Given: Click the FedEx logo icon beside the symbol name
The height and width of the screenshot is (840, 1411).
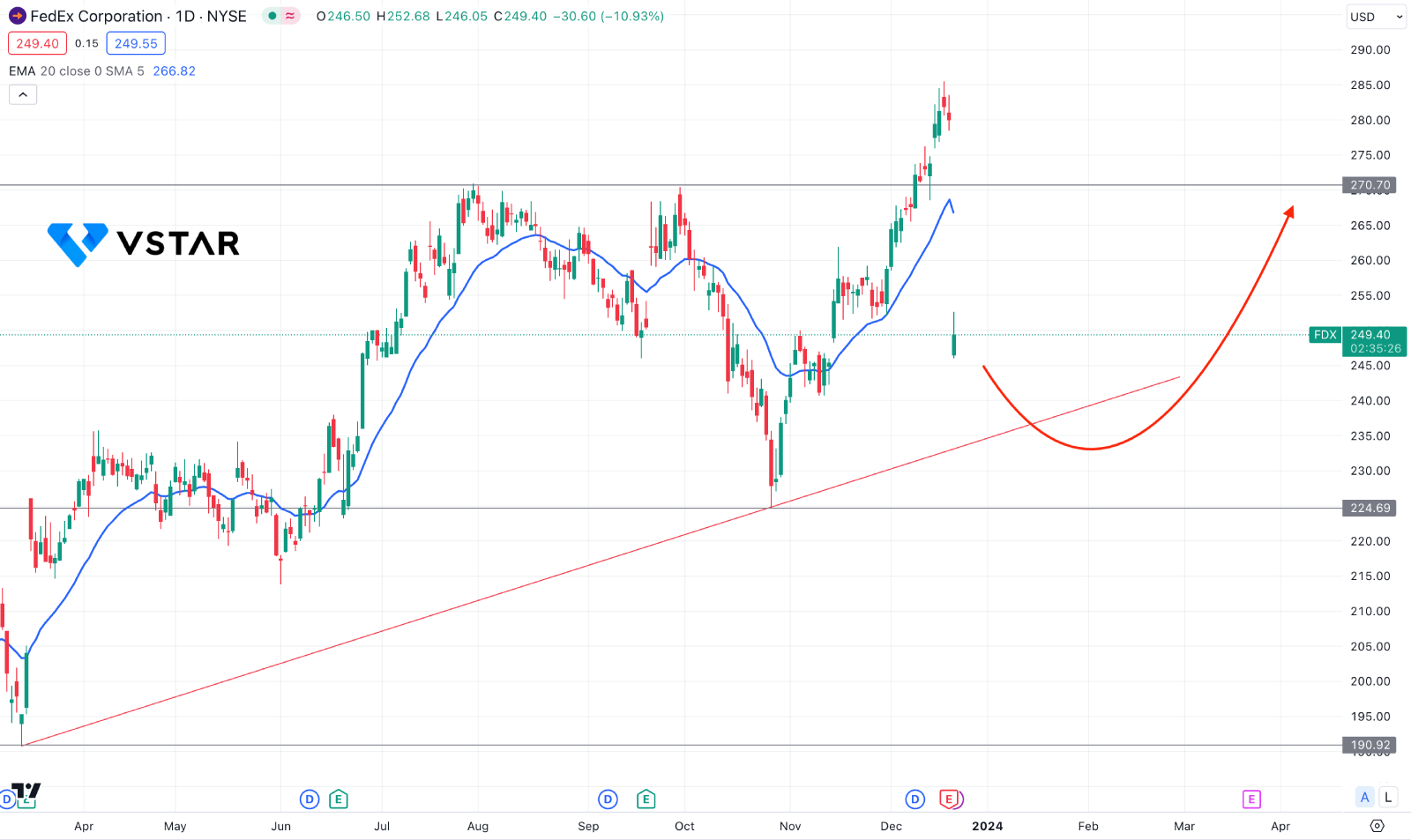Looking at the screenshot, I should [x=18, y=16].
